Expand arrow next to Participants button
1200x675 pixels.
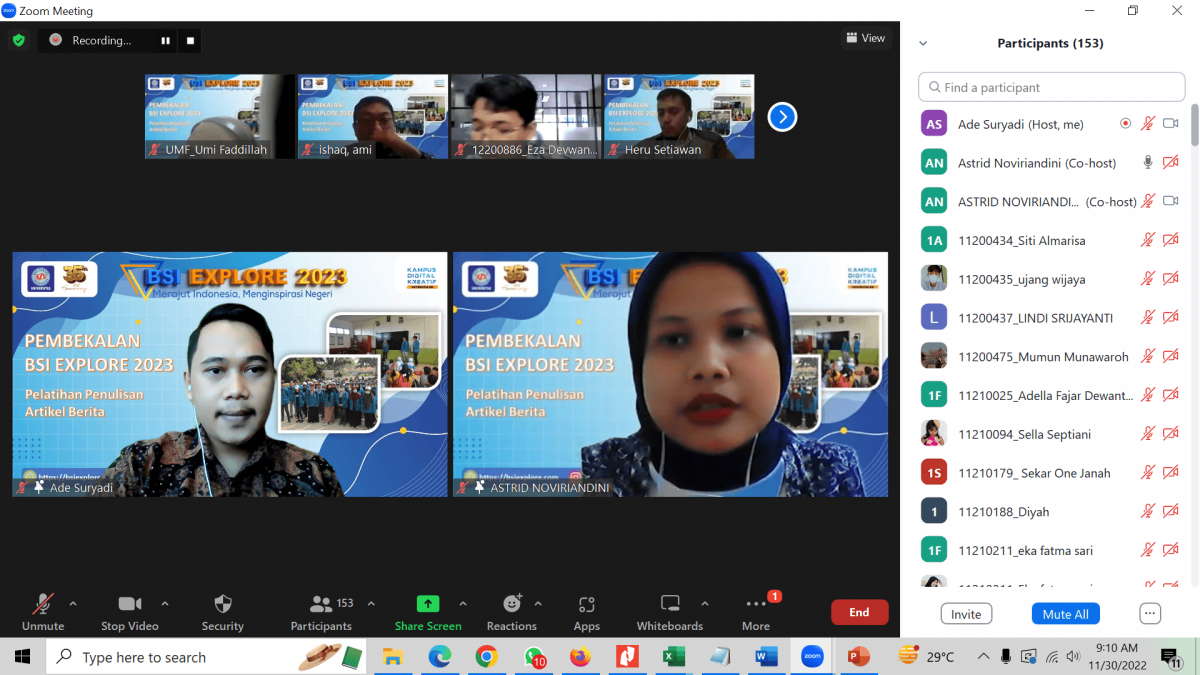tap(371, 604)
